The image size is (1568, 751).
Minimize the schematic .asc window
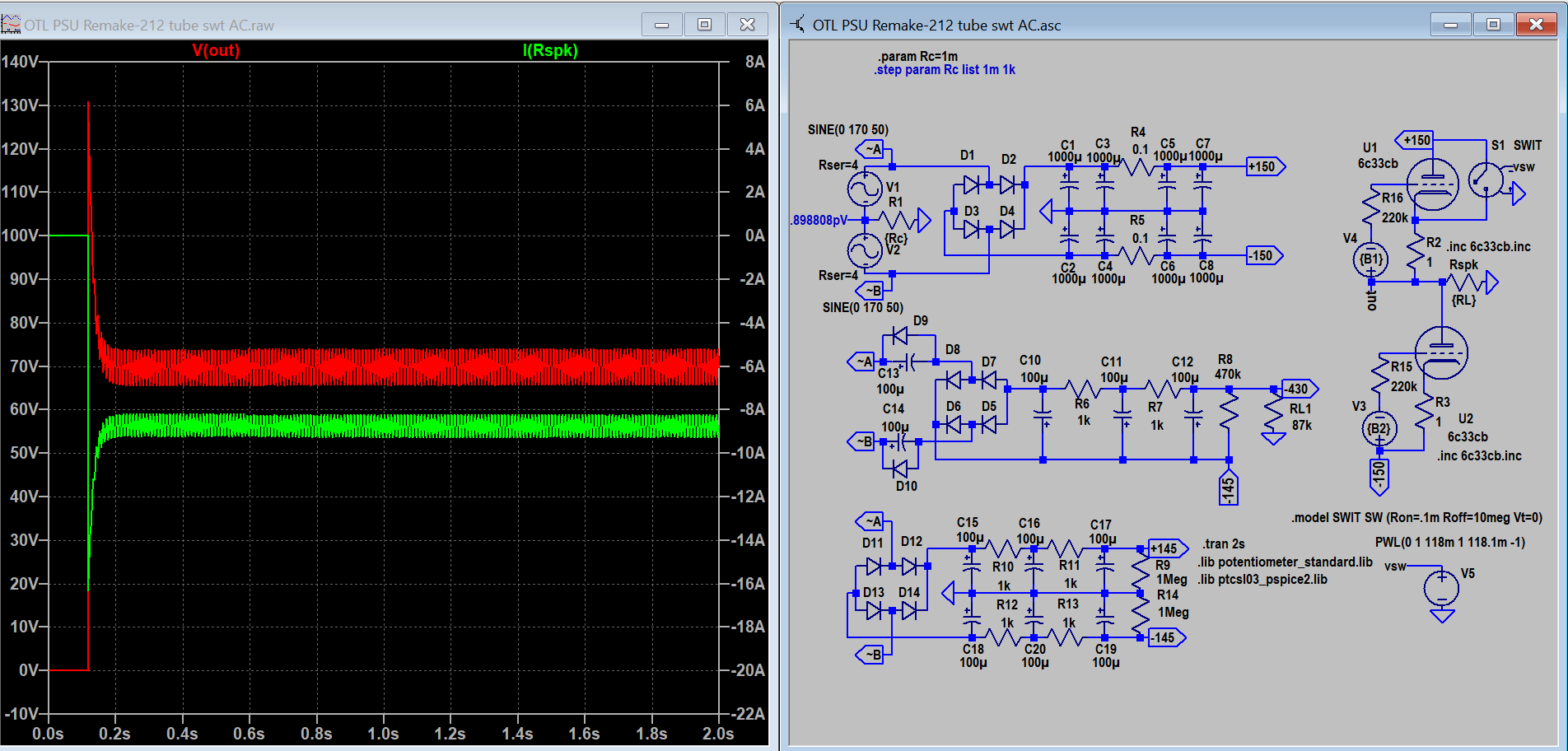(x=1451, y=25)
